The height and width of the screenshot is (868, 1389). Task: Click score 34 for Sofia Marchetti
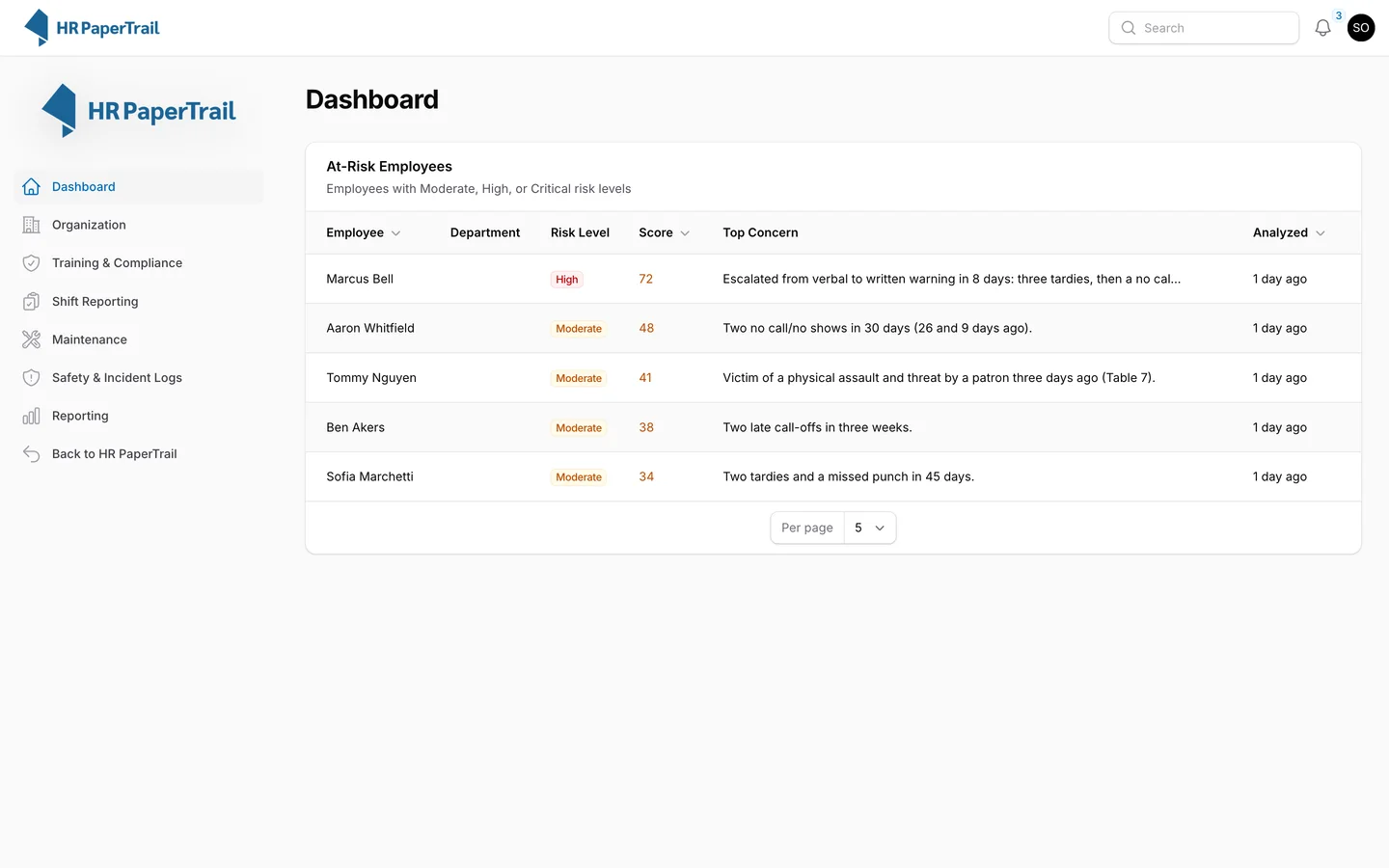click(x=646, y=476)
